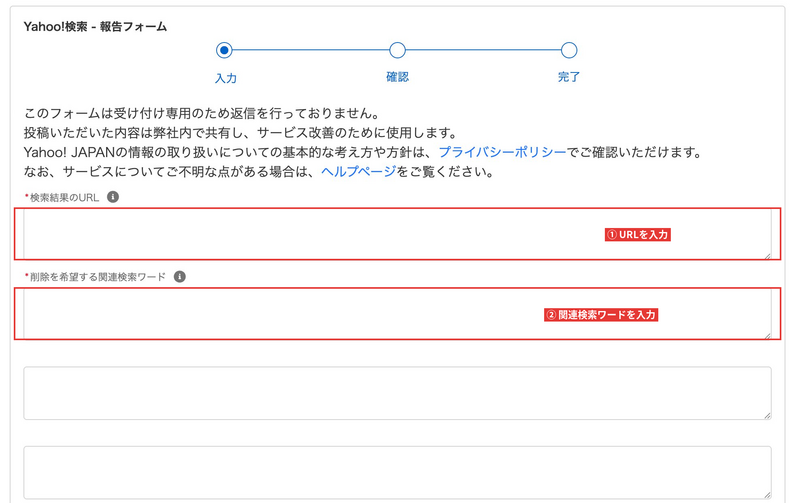The width and height of the screenshot is (800, 503).
Task: Grab resize handle of third text area
Action: [x=767, y=416]
